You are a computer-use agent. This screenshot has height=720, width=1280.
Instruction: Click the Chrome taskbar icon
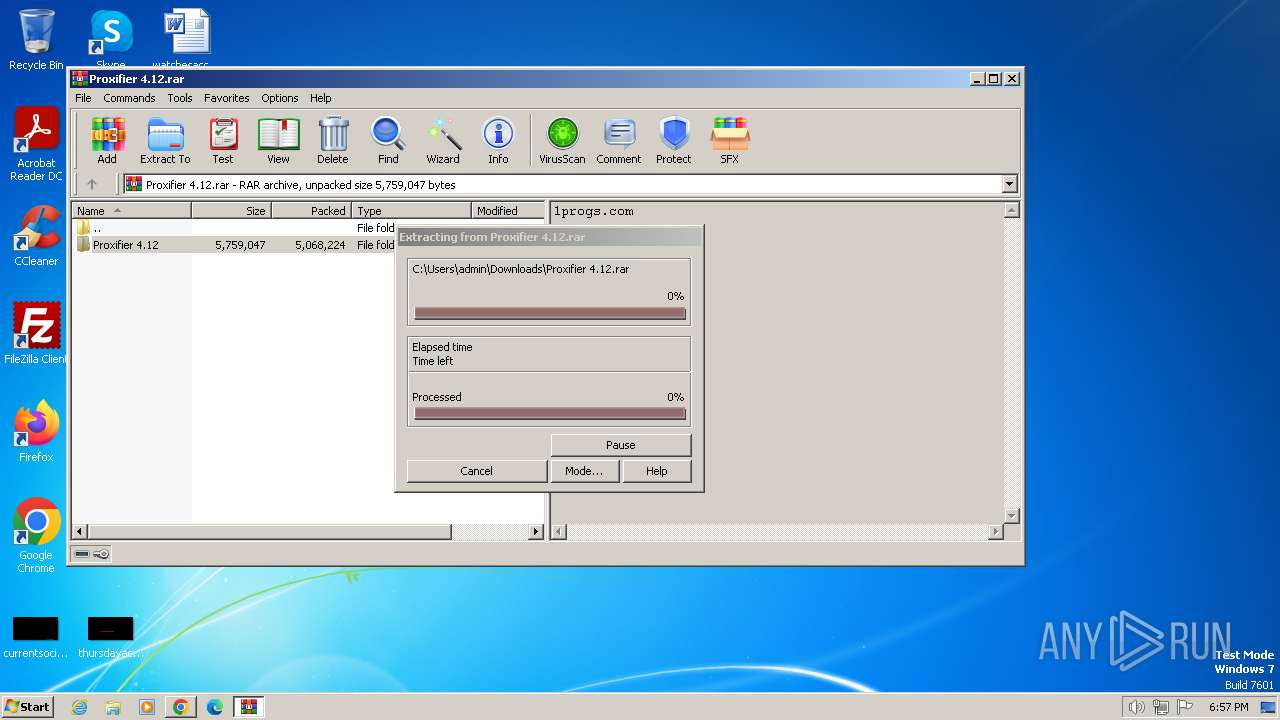[x=180, y=707]
